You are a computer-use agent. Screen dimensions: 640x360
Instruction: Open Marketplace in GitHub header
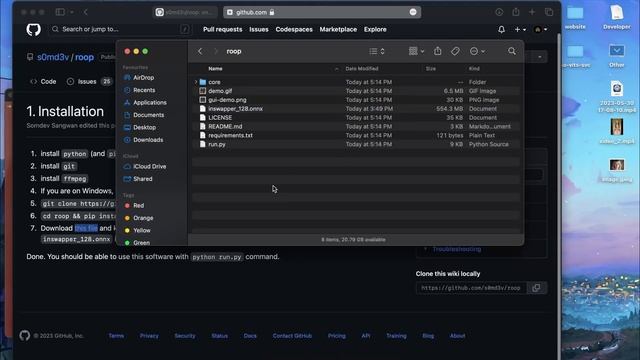coord(338,29)
